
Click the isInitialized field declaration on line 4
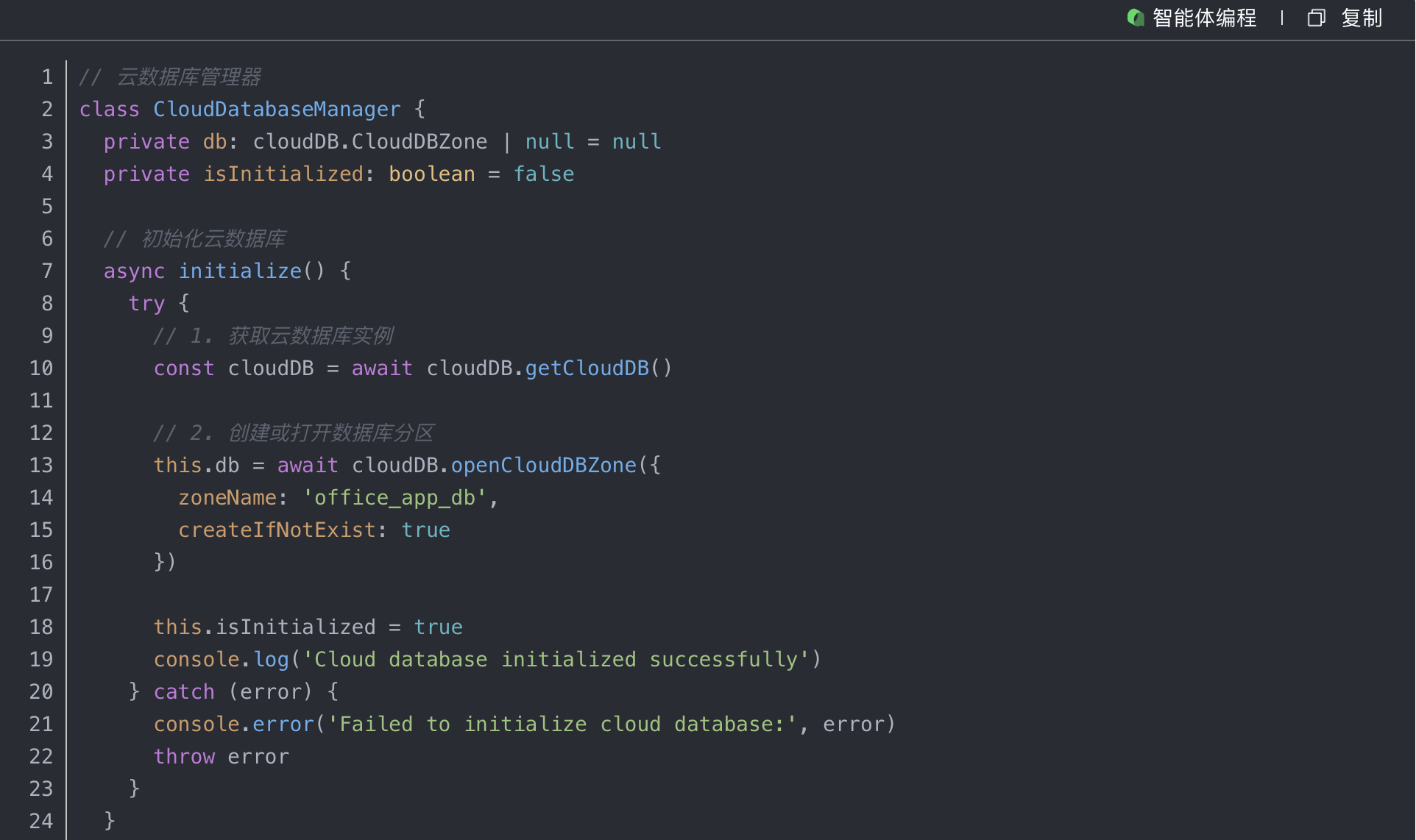coord(283,174)
